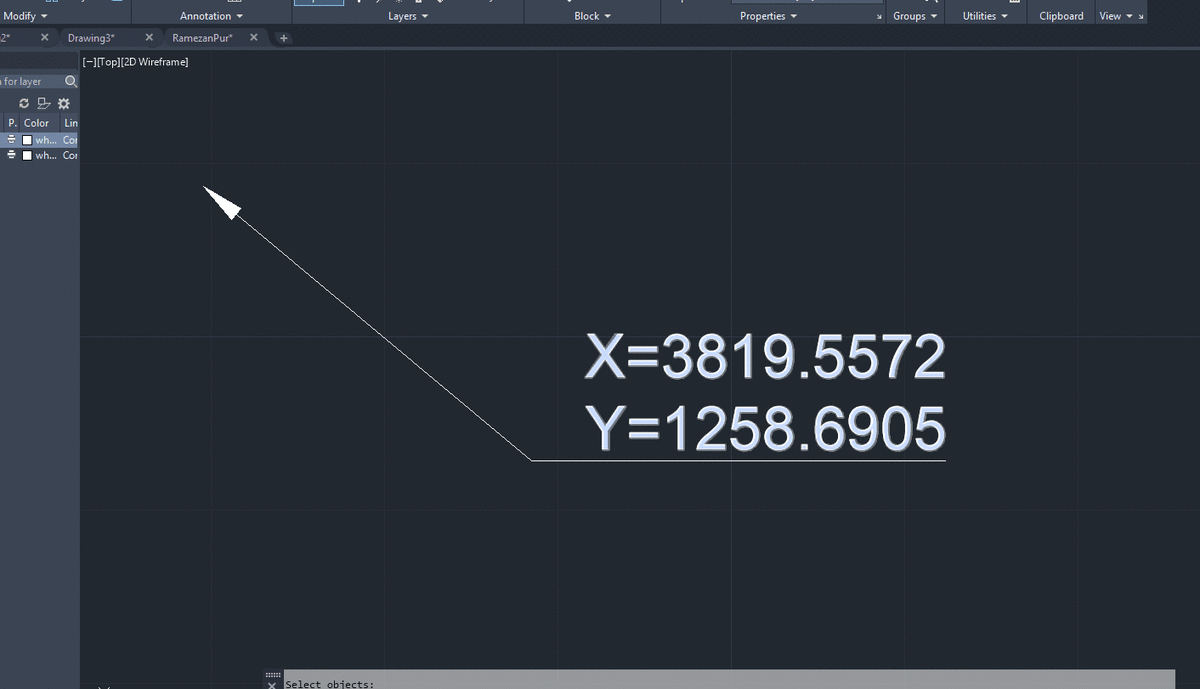1200x689 pixels.
Task: Click in the Select objects command line
Action: (729, 680)
